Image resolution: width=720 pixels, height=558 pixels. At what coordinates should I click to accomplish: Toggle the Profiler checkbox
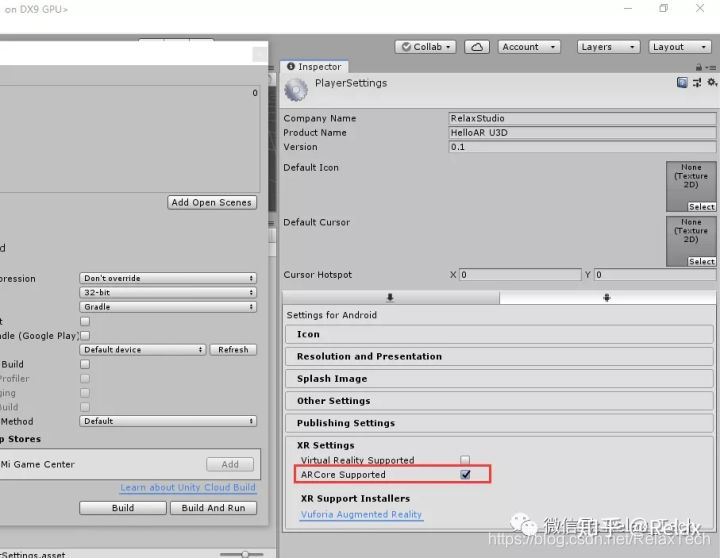point(85,378)
